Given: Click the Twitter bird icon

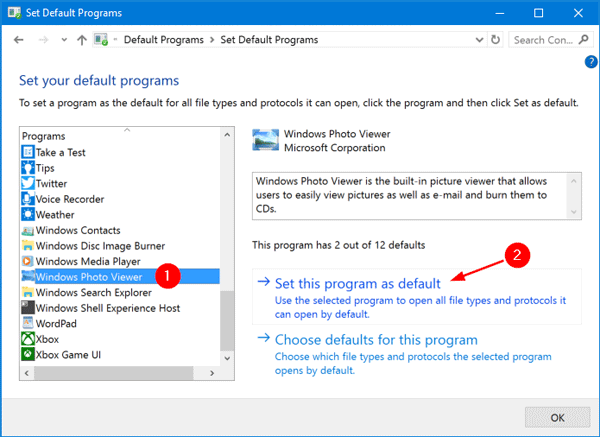Looking at the screenshot, I should (x=28, y=183).
